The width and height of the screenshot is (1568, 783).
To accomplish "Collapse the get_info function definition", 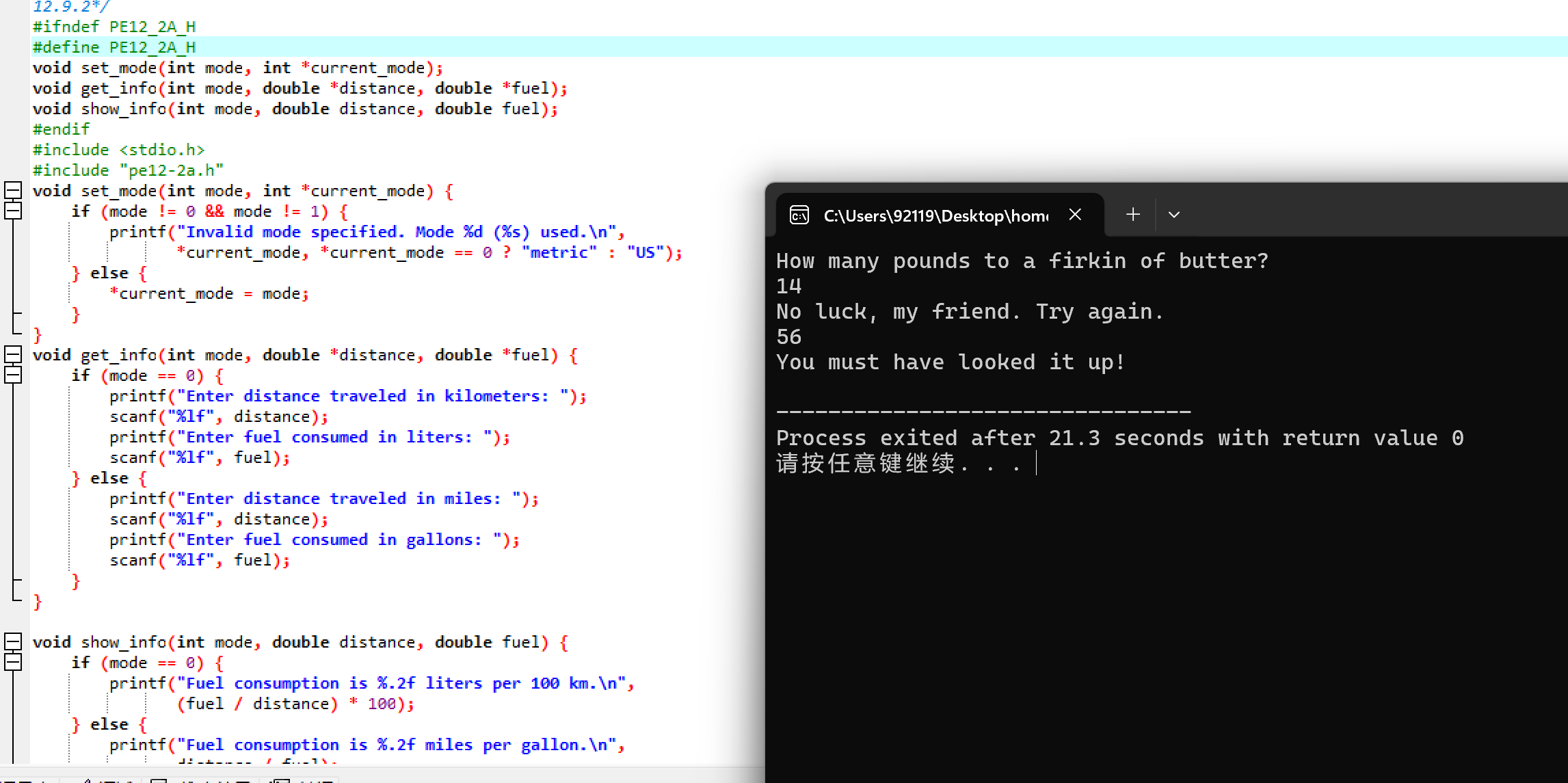I will coord(13,355).
